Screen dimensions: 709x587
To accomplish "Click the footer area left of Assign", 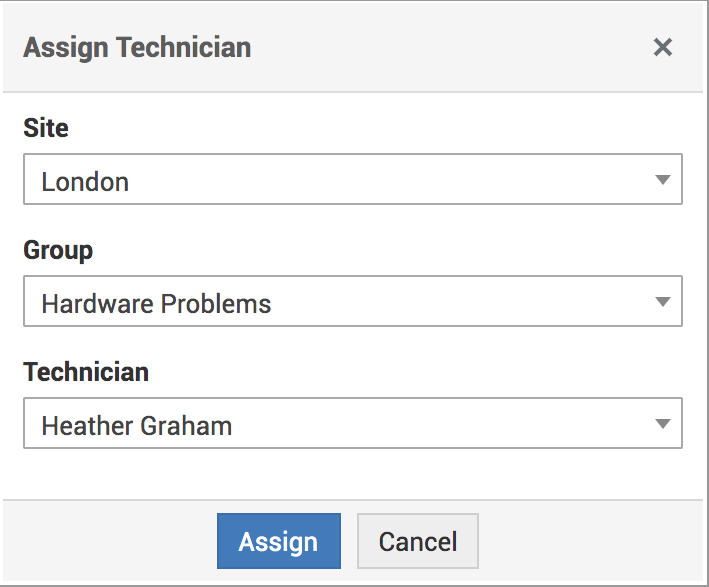I will [x=110, y=541].
